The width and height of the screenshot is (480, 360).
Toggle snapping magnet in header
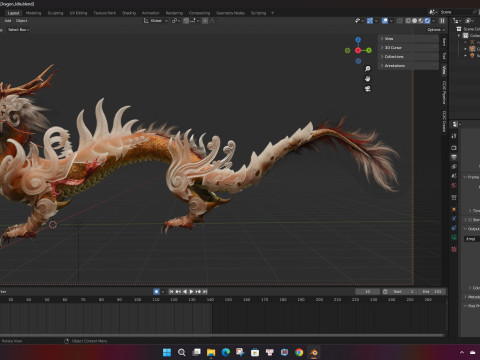click(186, 21)
